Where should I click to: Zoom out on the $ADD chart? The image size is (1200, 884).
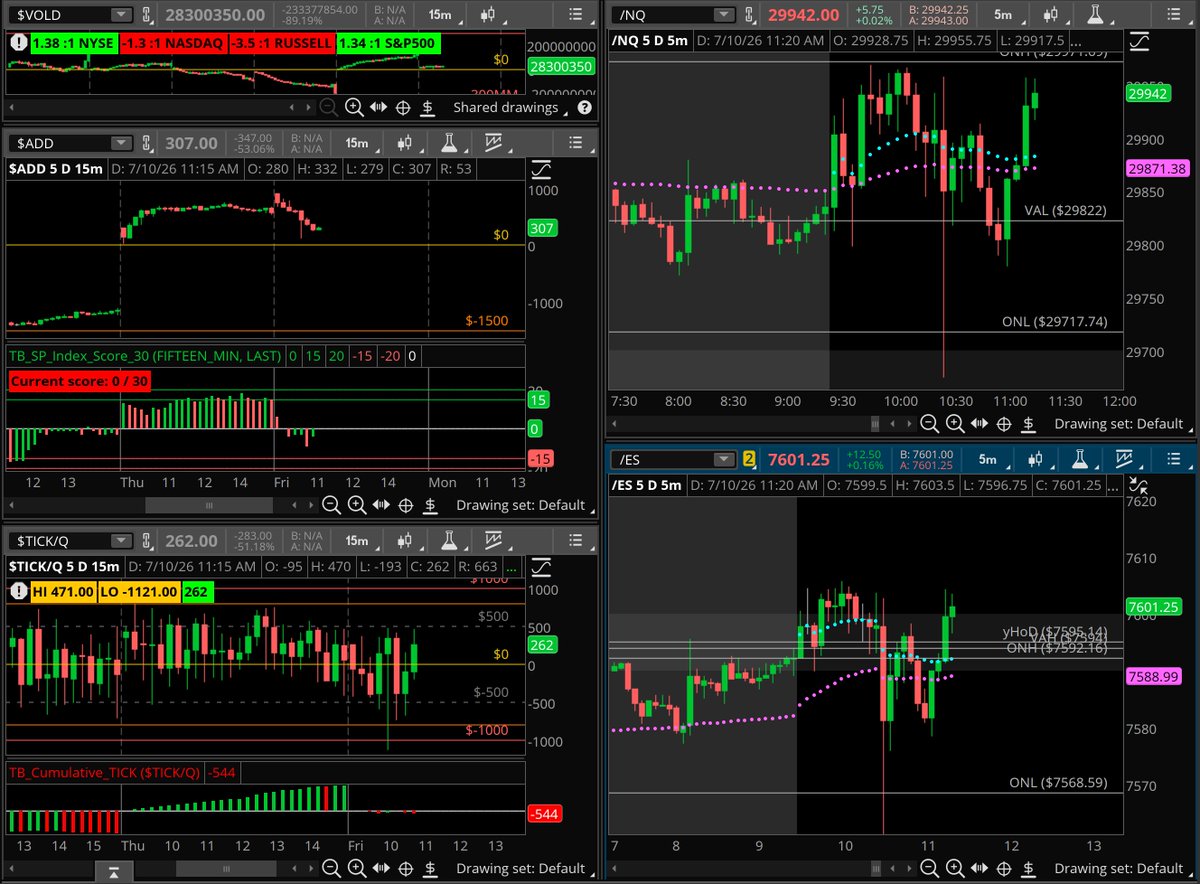click(x=331, y=505)
